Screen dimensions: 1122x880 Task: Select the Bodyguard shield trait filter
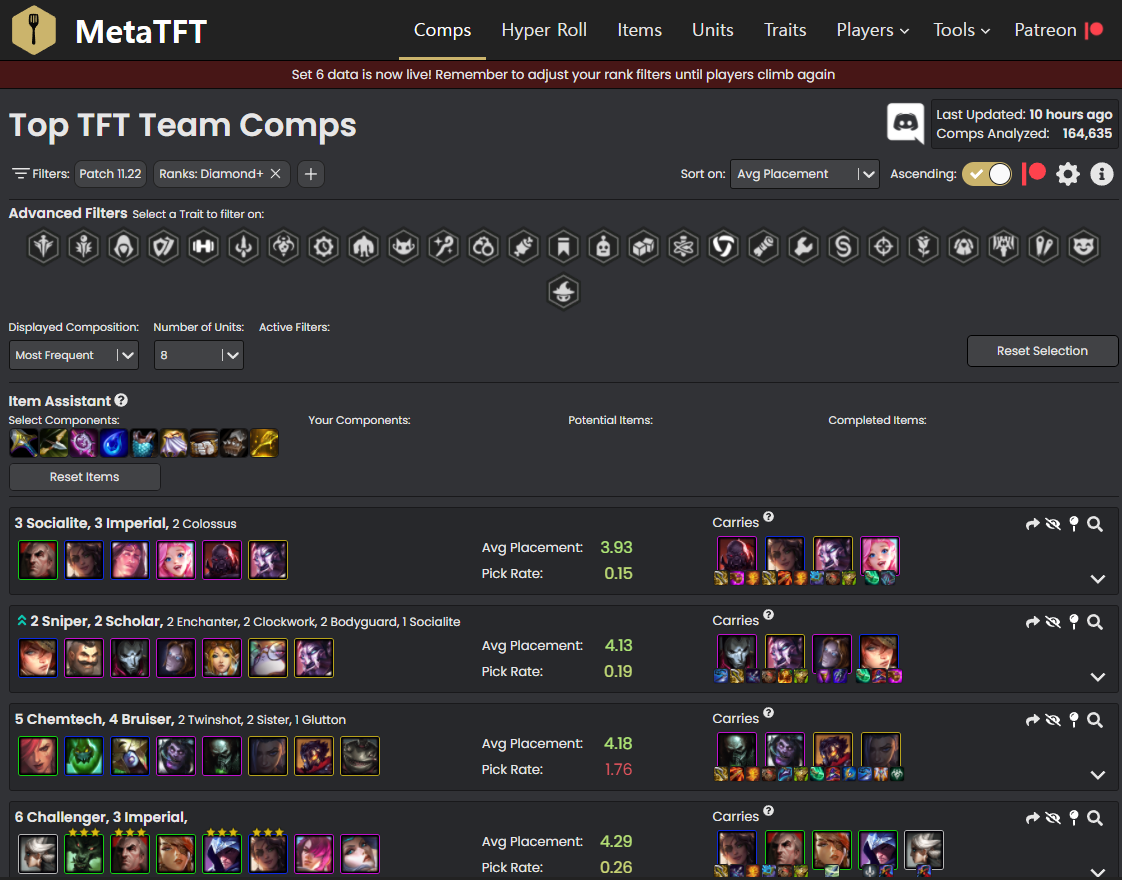coord(164,247)
